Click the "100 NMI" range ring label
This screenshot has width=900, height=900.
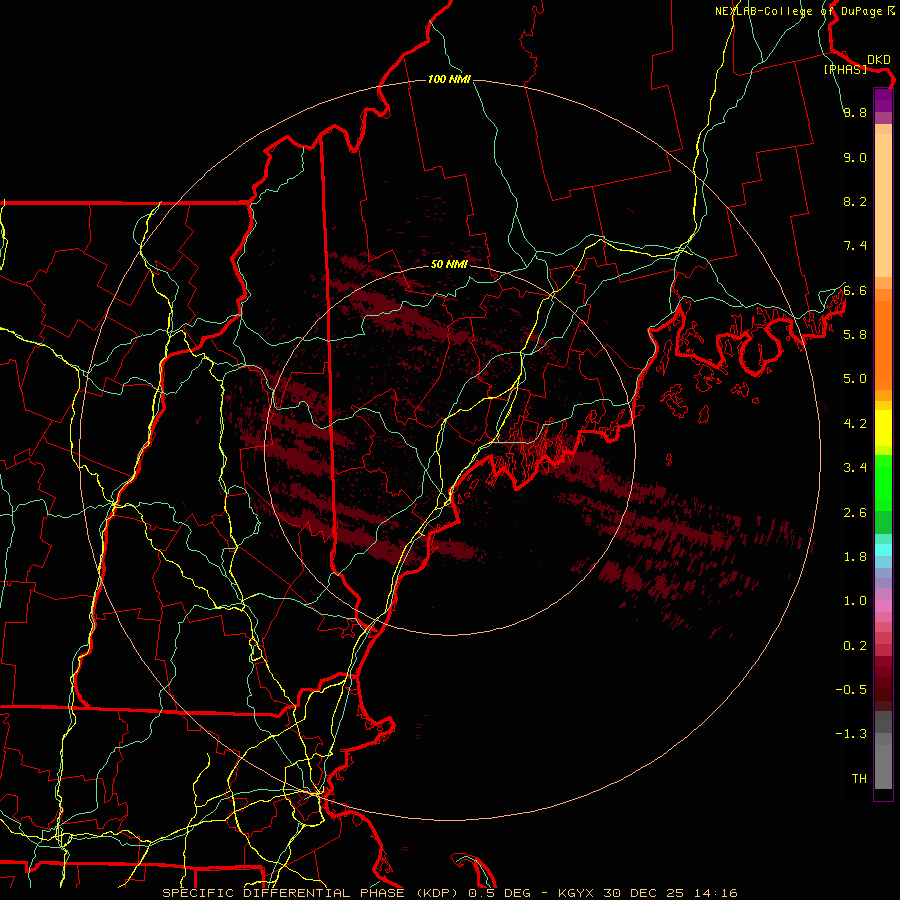coord(449,79)
